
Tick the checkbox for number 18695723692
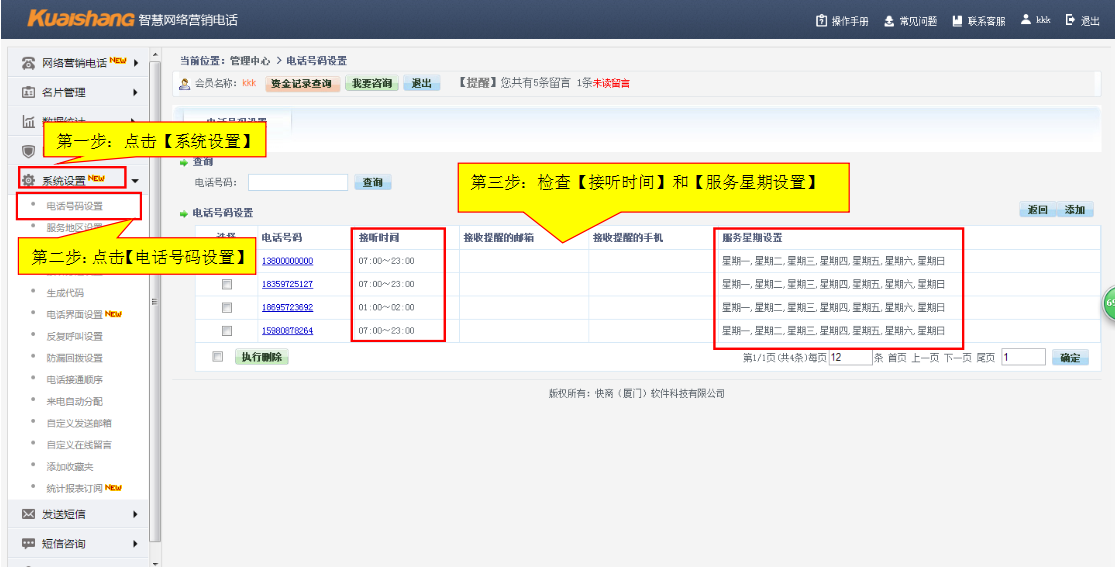point(227,307)
